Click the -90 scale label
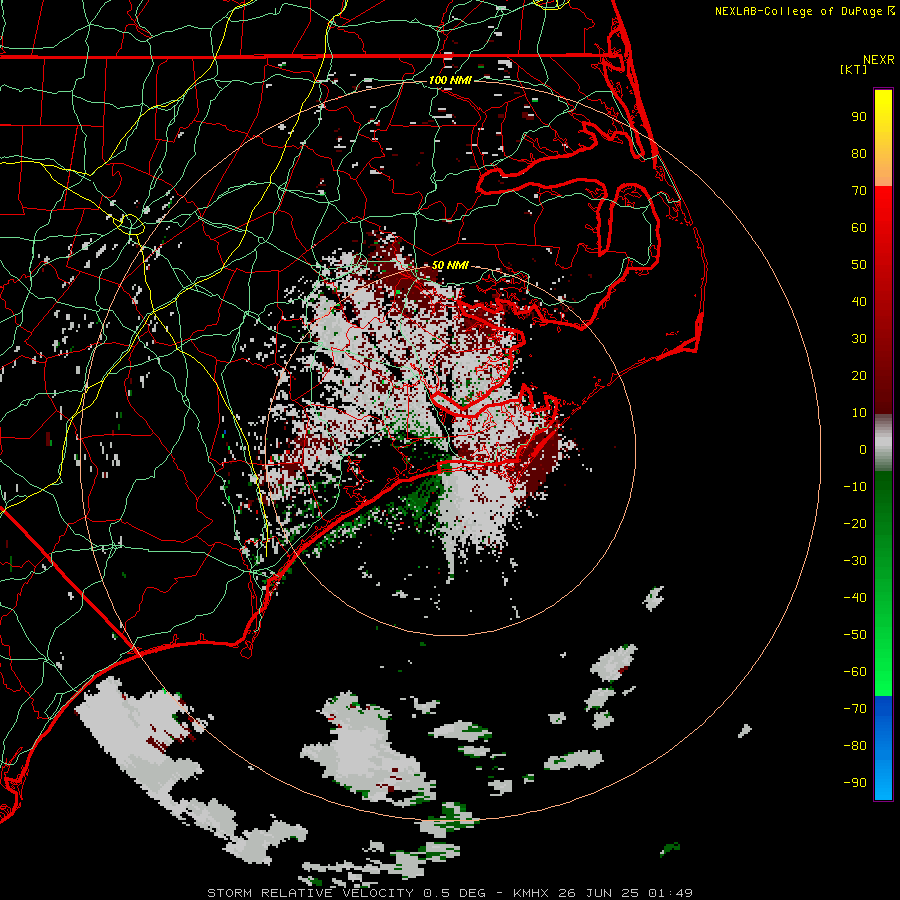900x900 pixels. [x=855, y=783]
